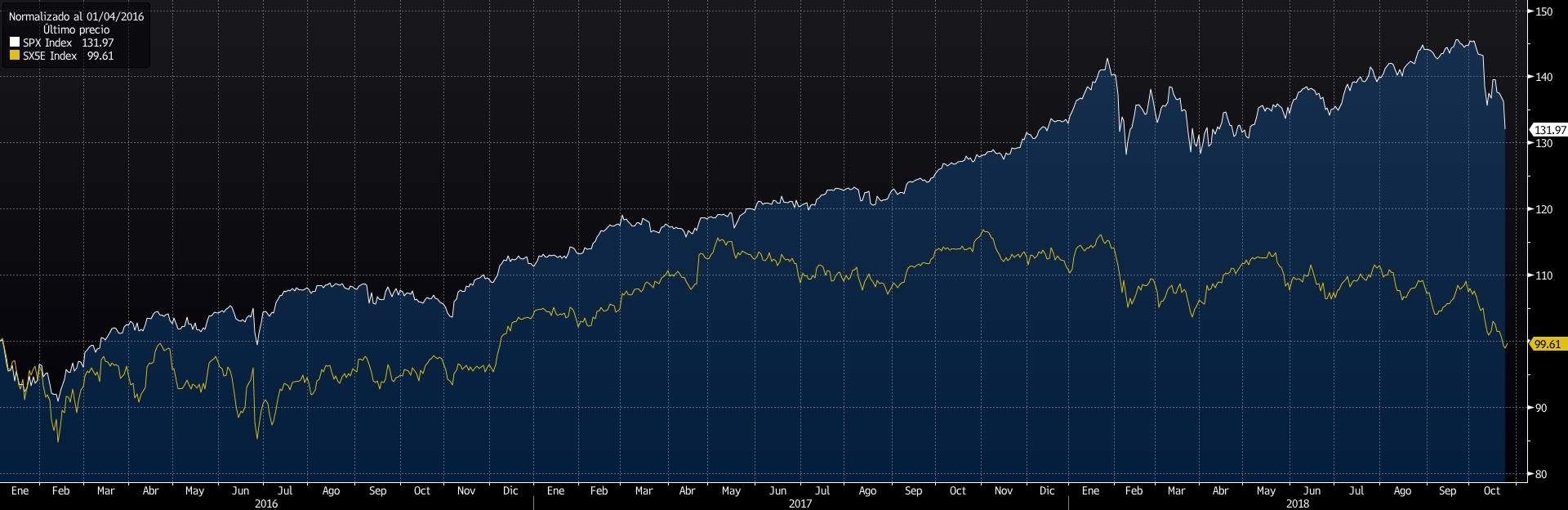Click the 131.97 last-price tag on right axis

pos(1549,130)
